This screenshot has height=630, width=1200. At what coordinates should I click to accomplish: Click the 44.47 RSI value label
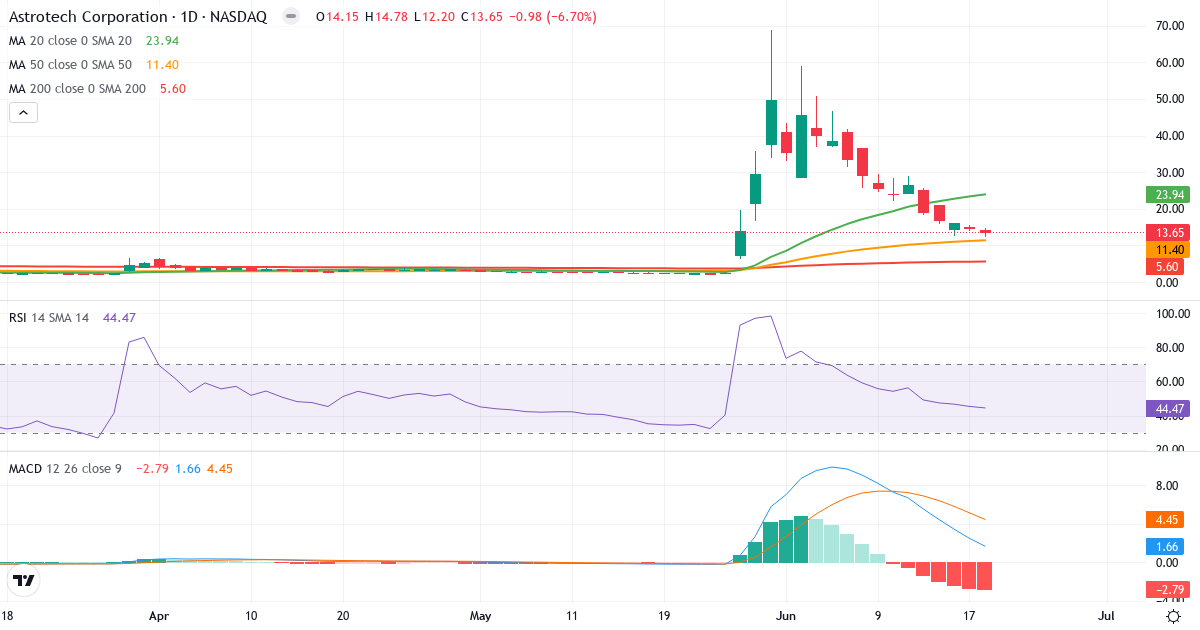tap(1167, 408)
